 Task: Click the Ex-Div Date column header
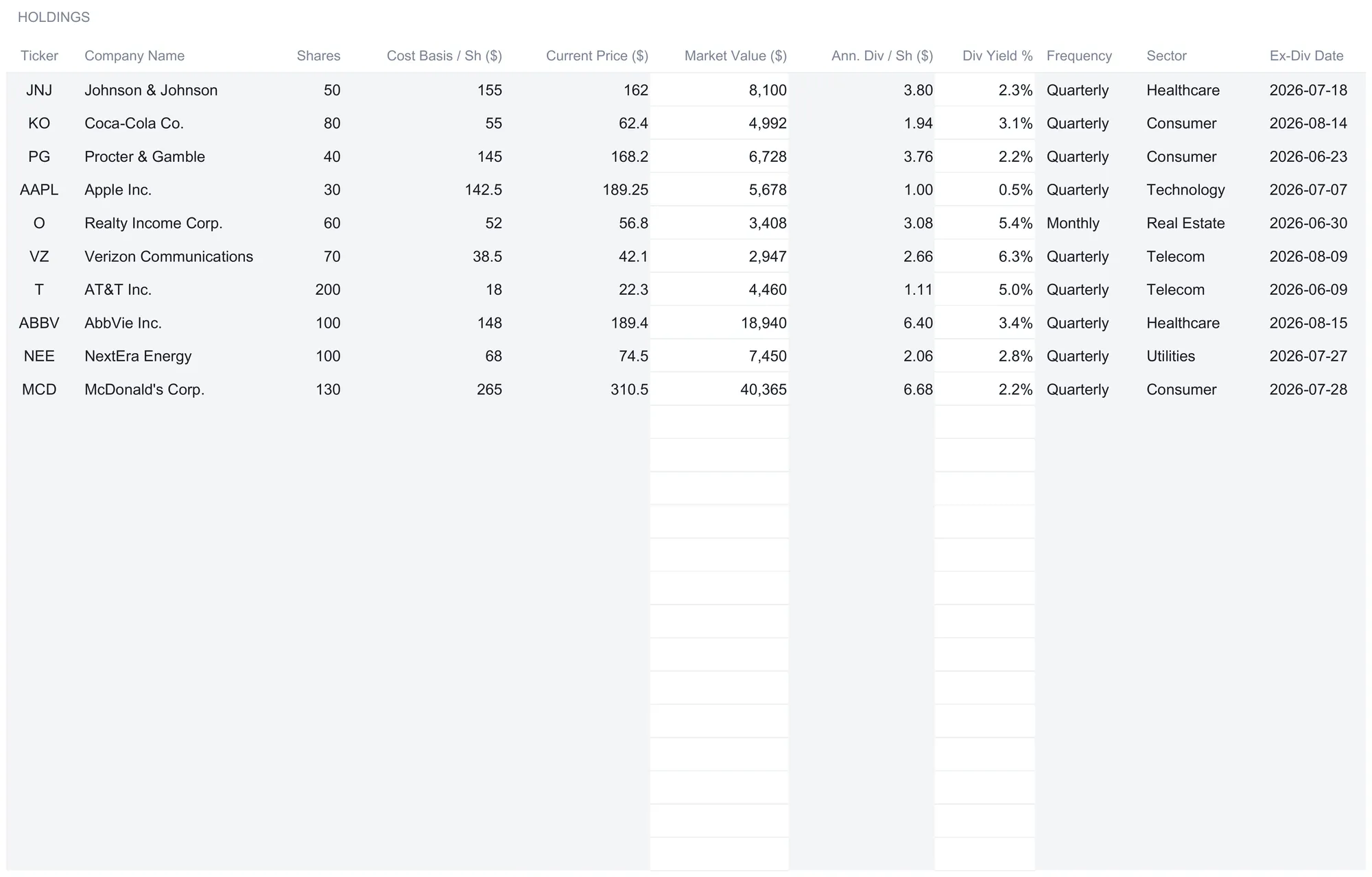tap(1306, 56)
